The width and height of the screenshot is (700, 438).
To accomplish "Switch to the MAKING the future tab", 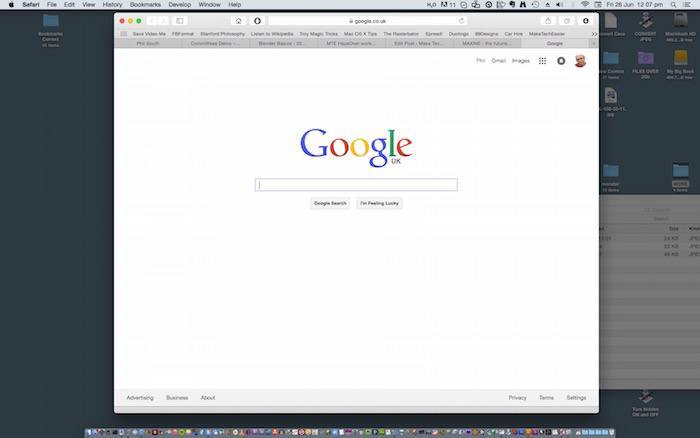I will [487, 44].
